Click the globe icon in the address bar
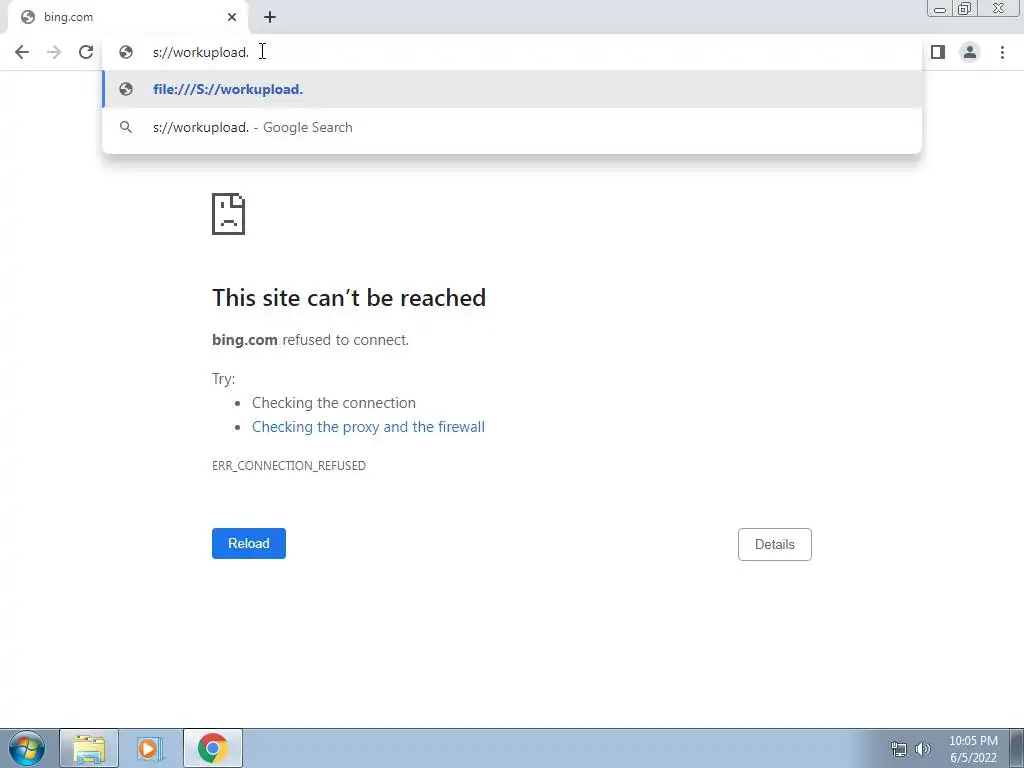1024x768 pixels. pos(126,52)
